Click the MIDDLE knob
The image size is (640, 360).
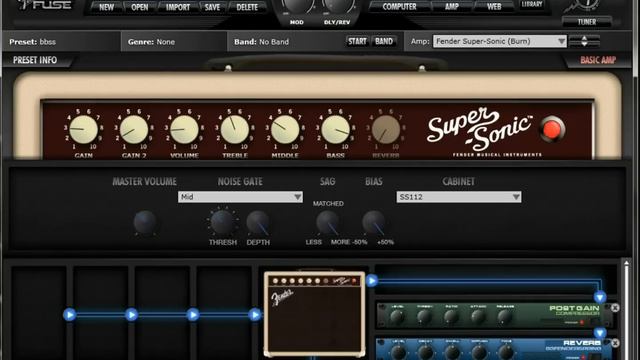(x=285, y=130)
